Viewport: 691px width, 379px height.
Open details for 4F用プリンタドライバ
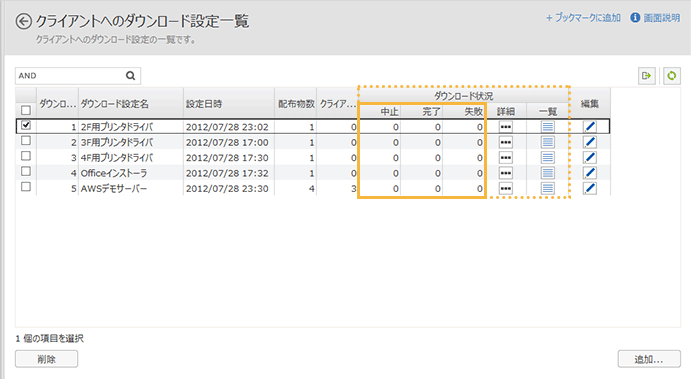506,158
